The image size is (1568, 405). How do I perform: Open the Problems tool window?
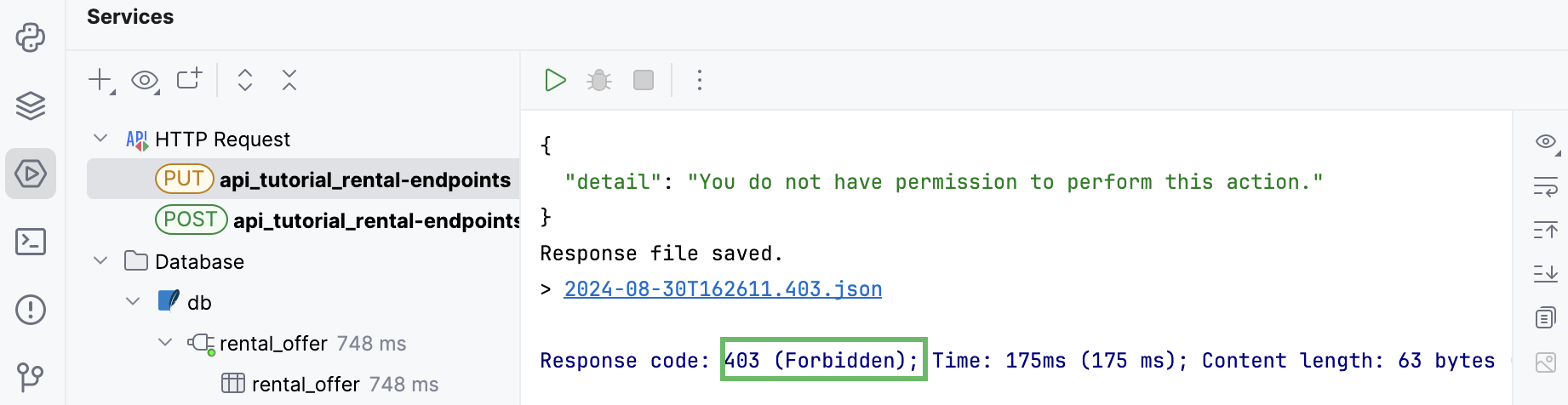coord(31,310)
